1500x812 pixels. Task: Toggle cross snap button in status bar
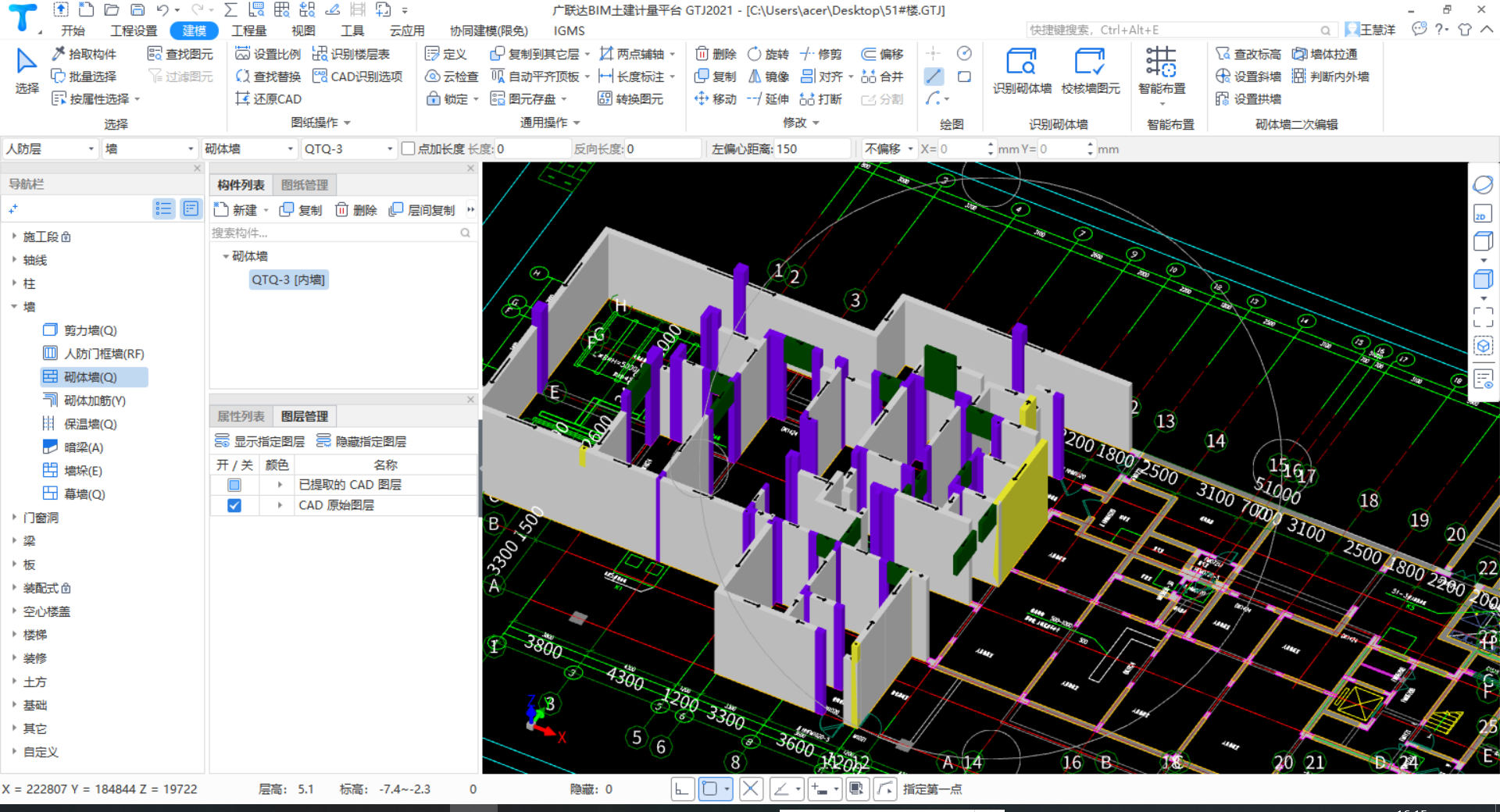click(x=751, y=789)
